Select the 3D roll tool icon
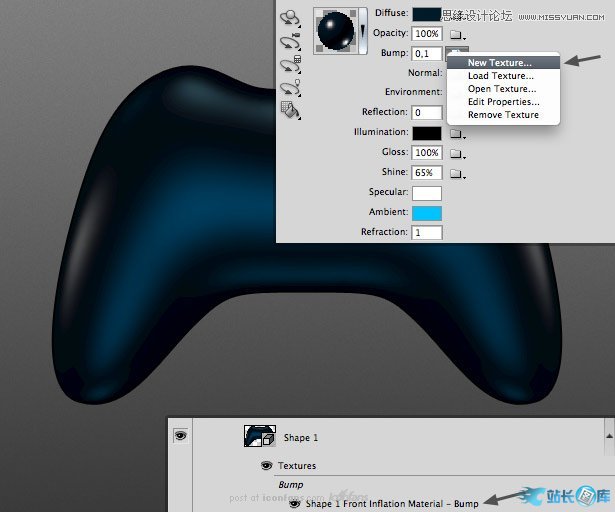The height and width of the screenshot is (512, 615). pos(290,41)
